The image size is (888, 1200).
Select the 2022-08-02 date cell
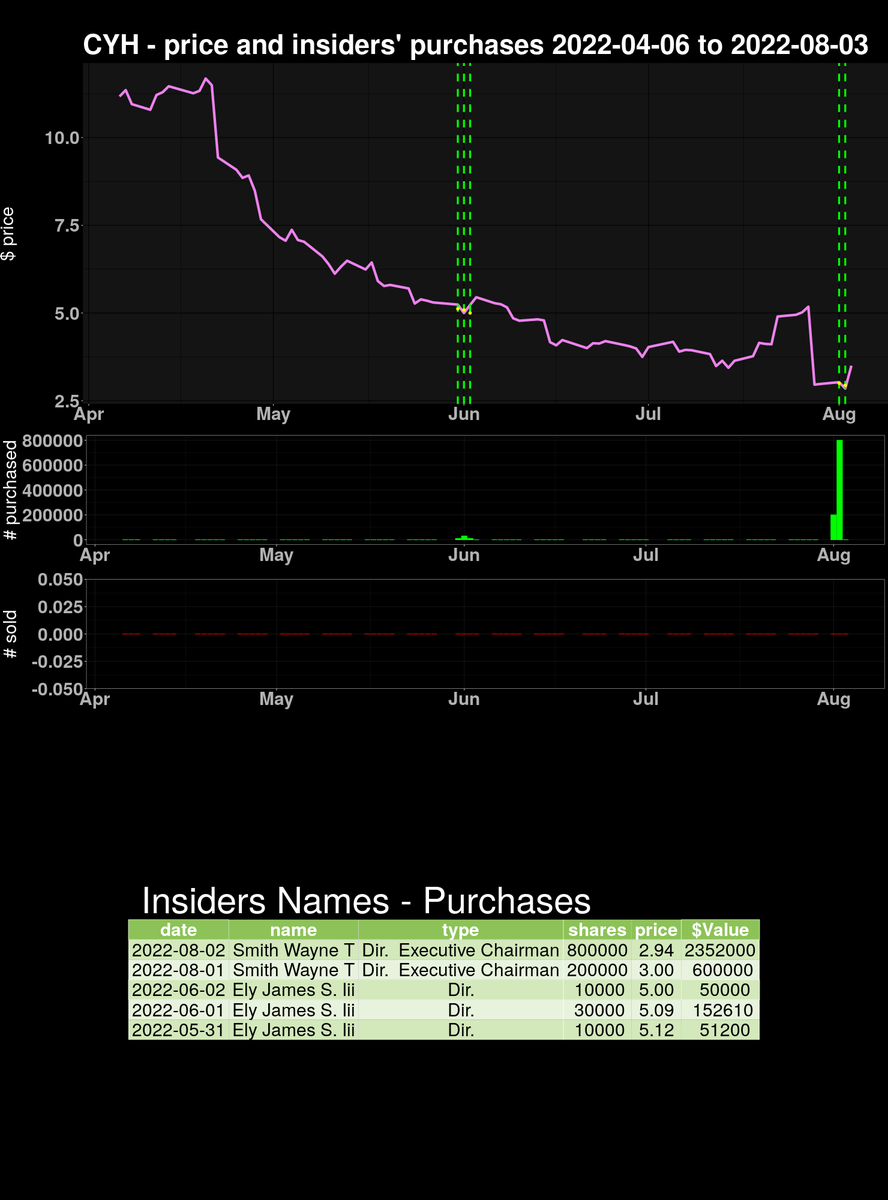(179, 949)
